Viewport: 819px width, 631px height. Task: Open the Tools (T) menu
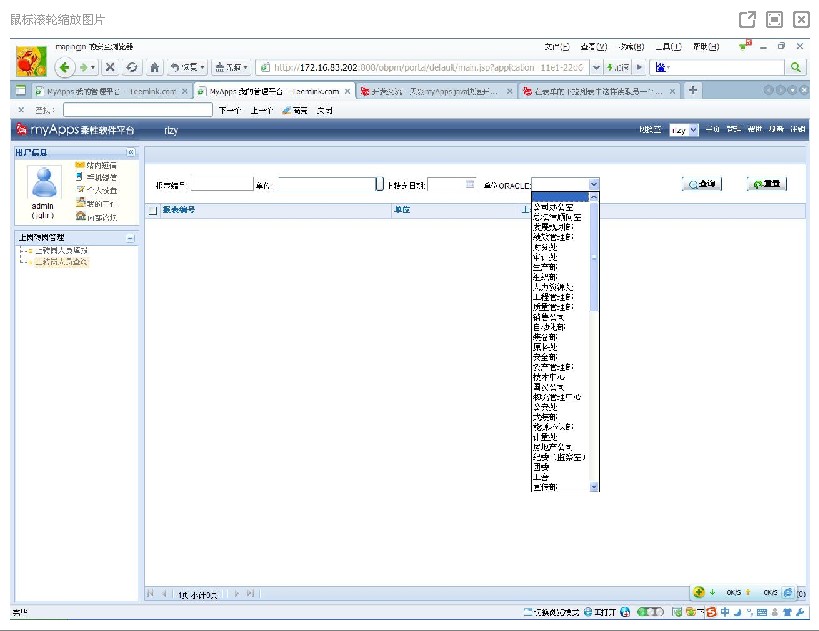[x=669, y=46]
